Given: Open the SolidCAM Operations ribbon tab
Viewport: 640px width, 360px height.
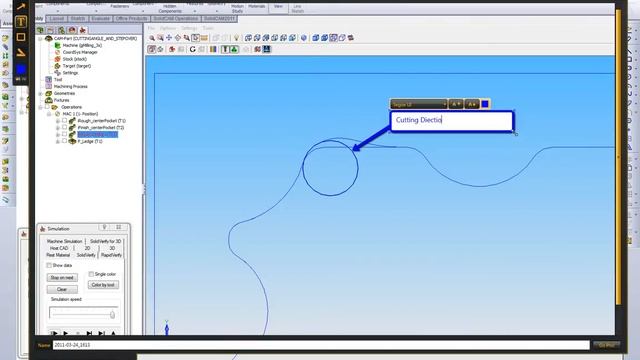Looking at the screenshot, I should pos(176,19).
